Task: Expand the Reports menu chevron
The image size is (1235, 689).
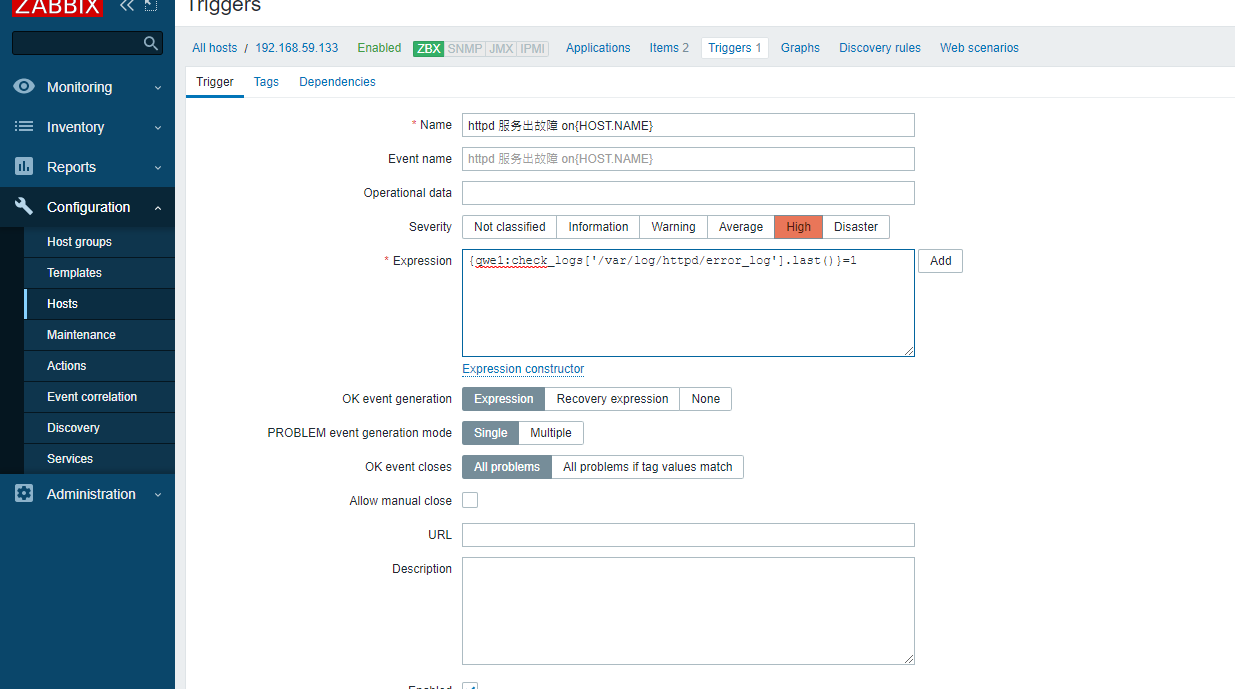Action: (x=158, y=168)
